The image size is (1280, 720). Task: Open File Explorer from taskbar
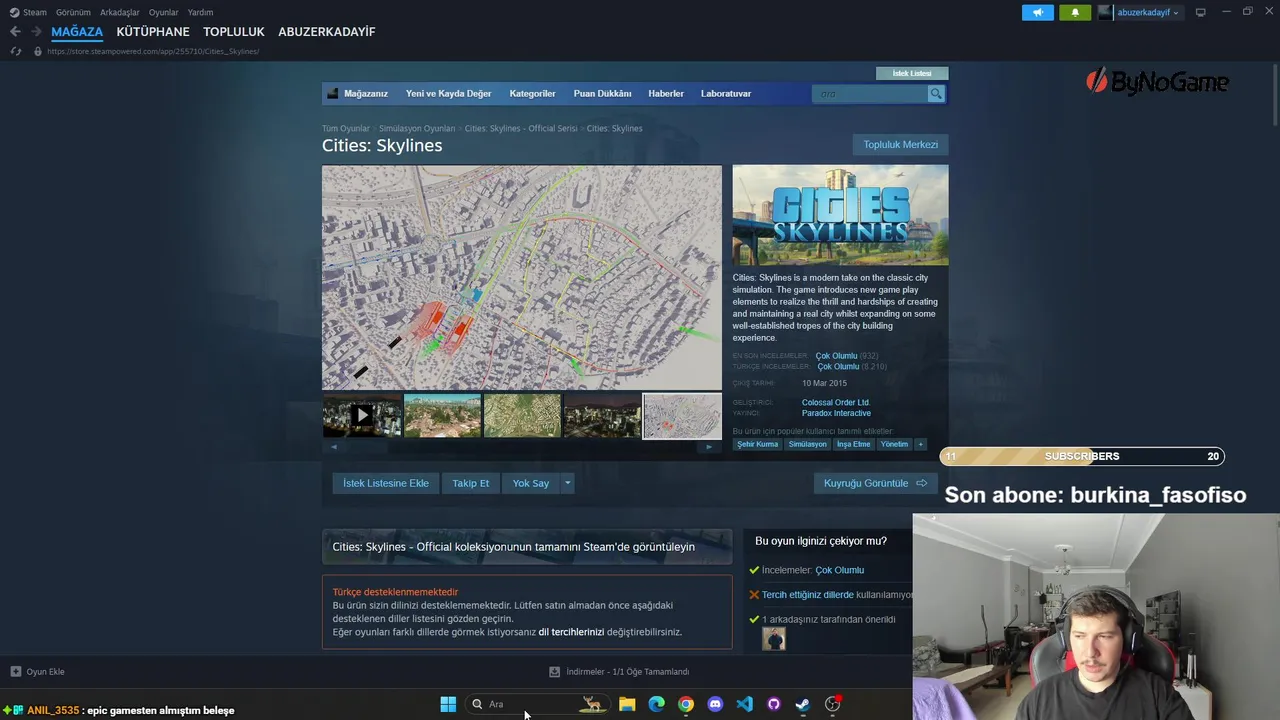coord(627,704)
